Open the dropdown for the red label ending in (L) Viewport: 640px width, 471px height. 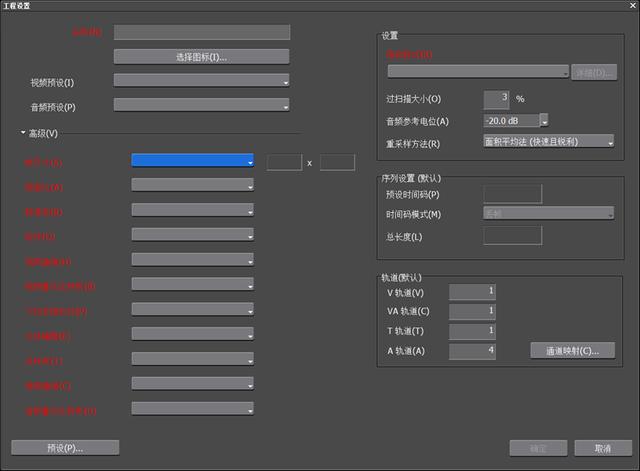pyautogui.click(x=192, y=359)
